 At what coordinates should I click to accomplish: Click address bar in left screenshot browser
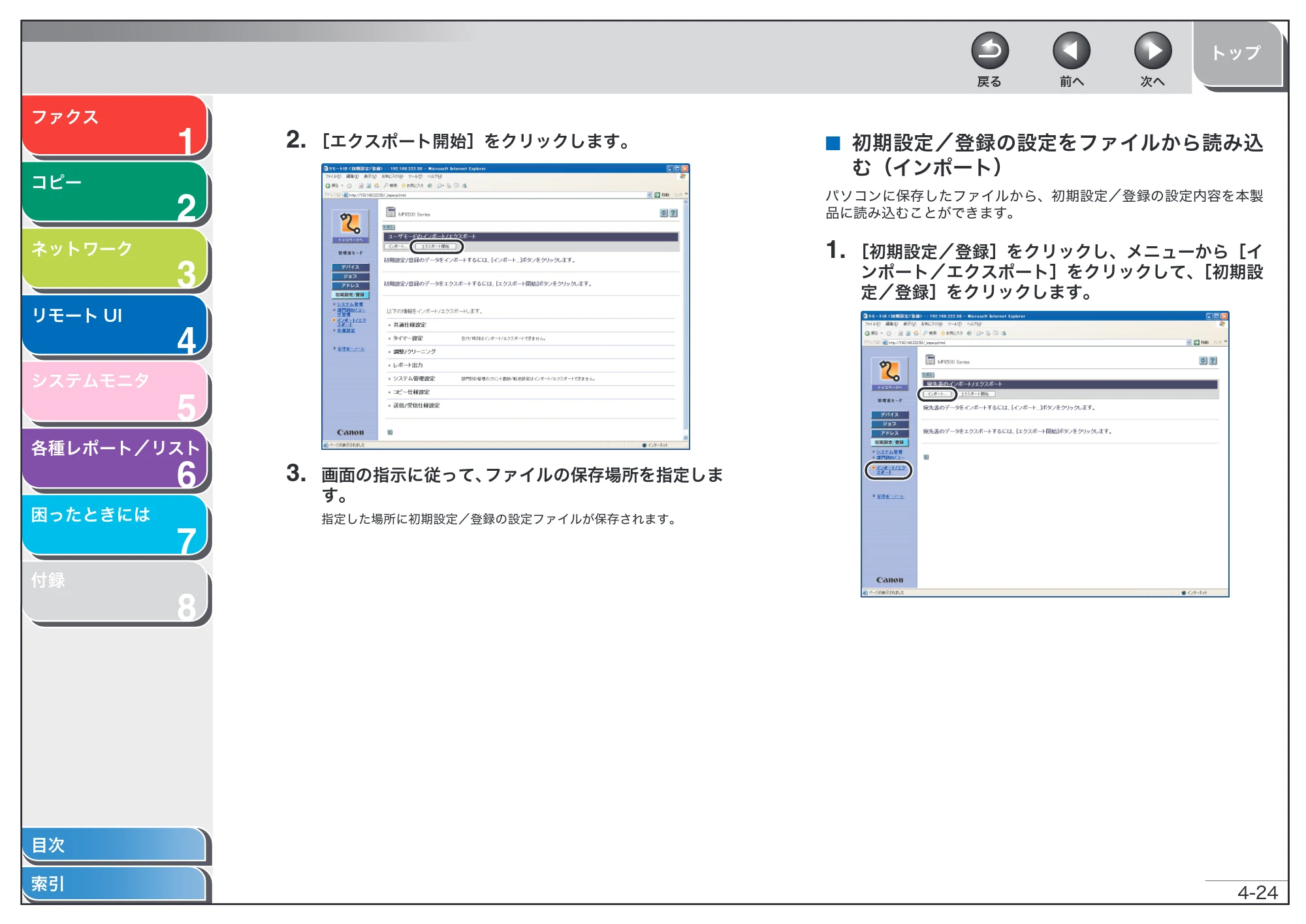click(498, 195)
